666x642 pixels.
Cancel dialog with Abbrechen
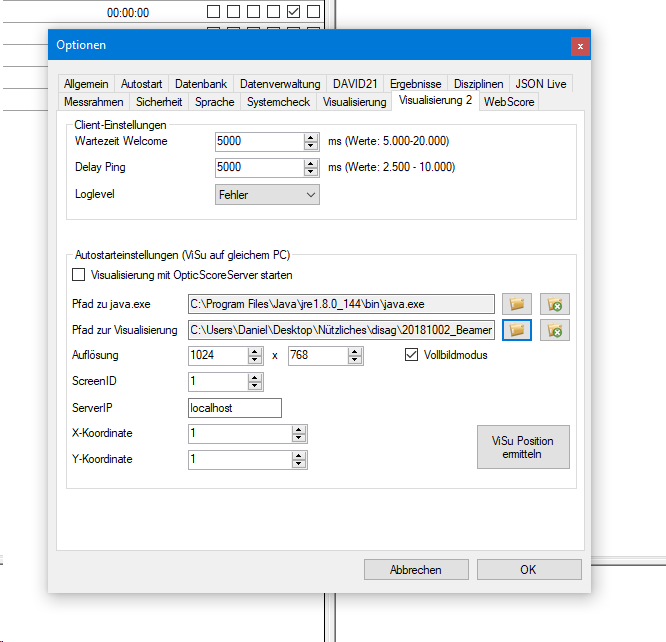[x=416, y=570]
